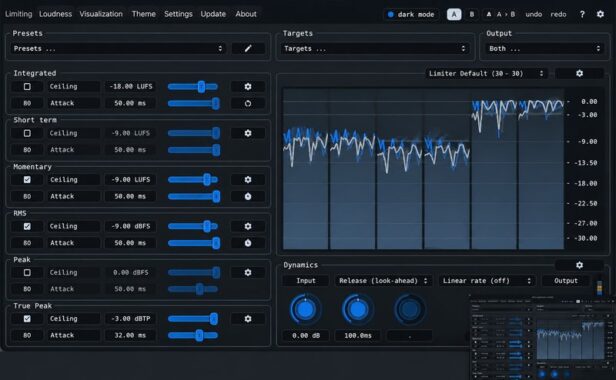Open the Targets dropdown

(x=375, y=49)
